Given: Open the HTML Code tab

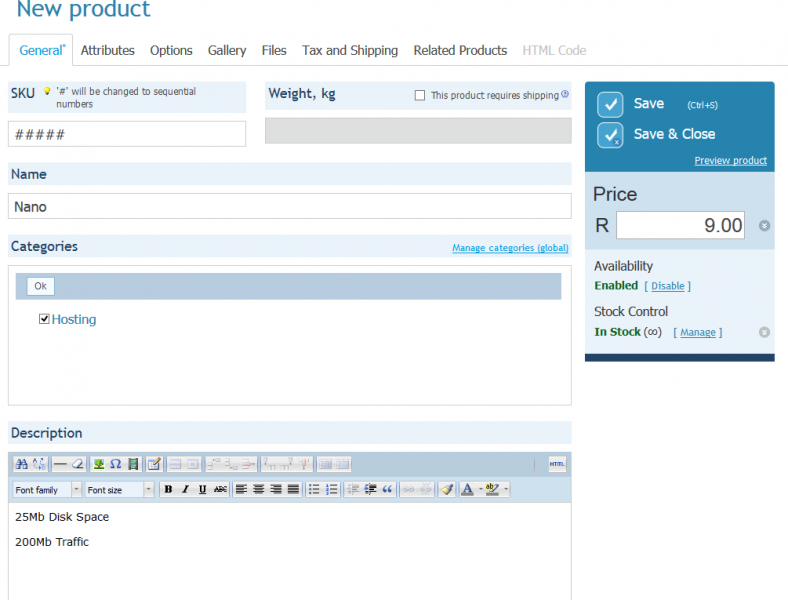Looking at the screenshot, I should 554,50.
